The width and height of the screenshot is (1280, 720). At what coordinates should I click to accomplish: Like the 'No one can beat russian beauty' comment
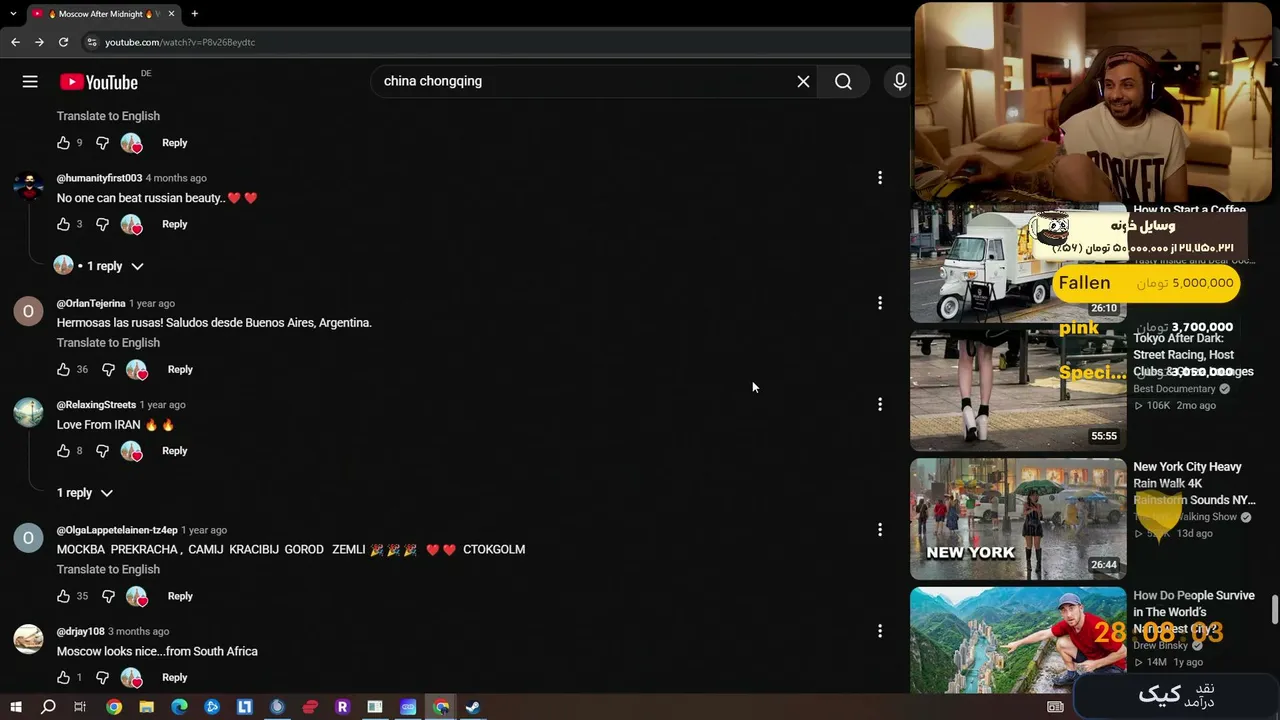tap(64, 224)
